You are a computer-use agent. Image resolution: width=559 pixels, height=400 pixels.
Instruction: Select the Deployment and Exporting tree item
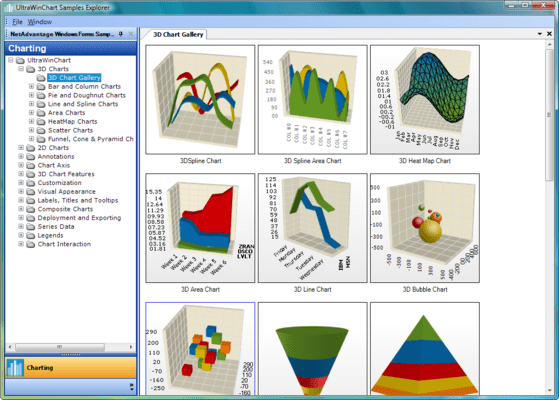pyautogui.click(x=79, y=218)
